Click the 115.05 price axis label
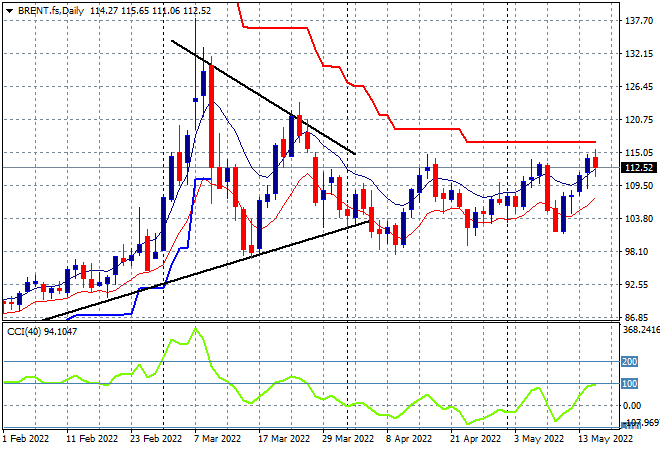This screenshot has height=450, width=660. click(x=639, y=152)
